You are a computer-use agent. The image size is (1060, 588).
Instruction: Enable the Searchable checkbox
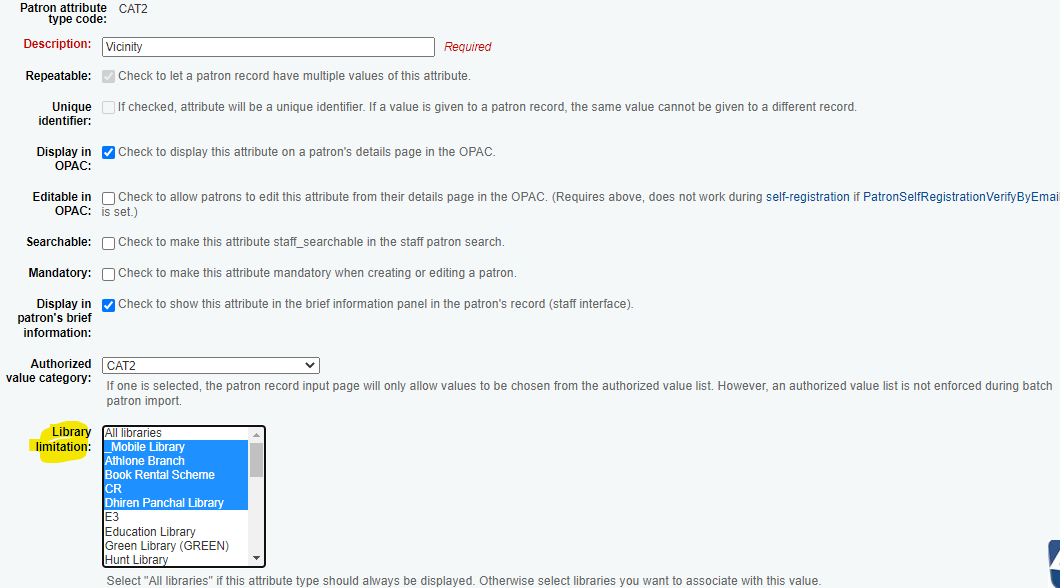[x=108, y=243]
